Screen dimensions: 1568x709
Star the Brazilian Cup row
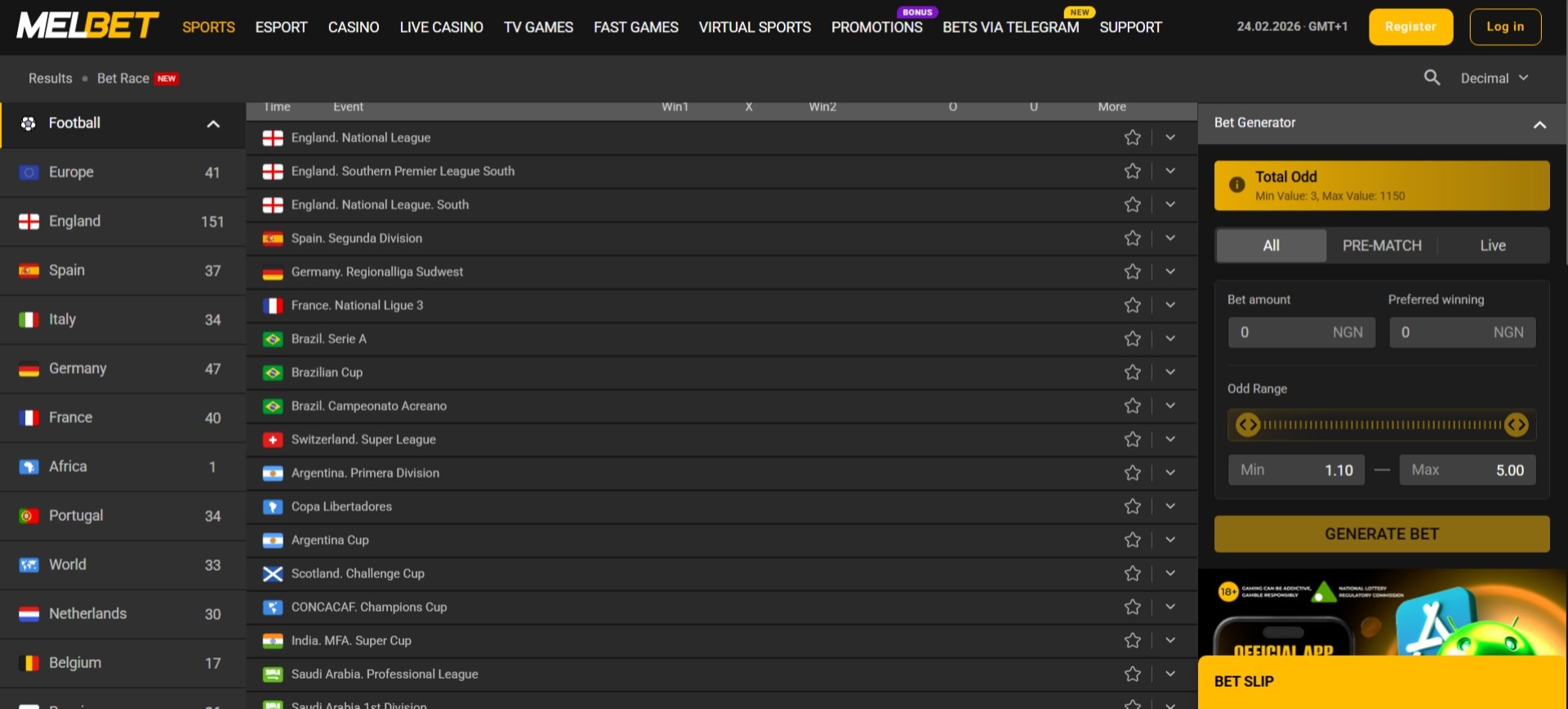(1132, 372)
